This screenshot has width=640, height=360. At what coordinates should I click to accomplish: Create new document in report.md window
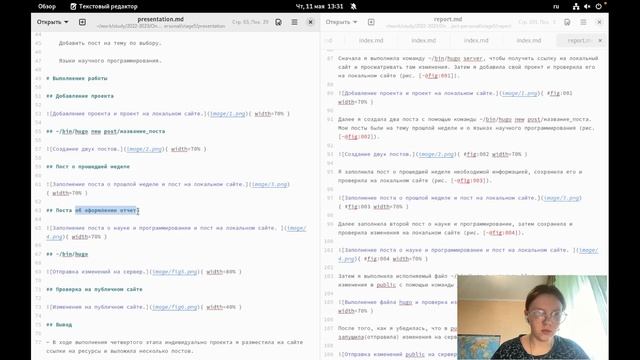tap(371, 22)
